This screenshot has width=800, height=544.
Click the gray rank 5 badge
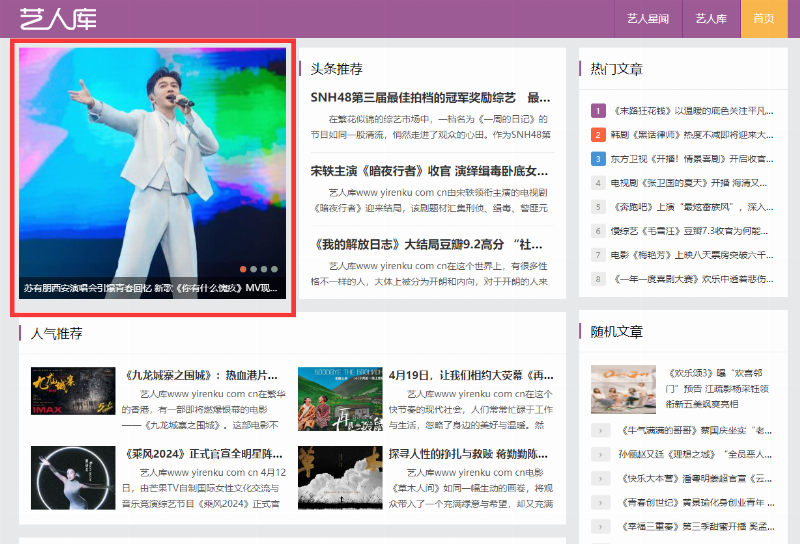[598, 207]
